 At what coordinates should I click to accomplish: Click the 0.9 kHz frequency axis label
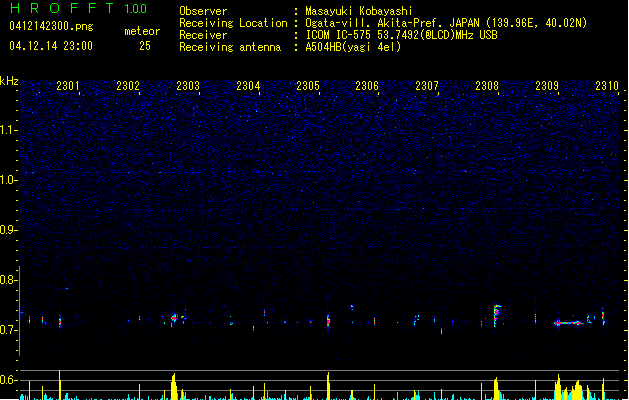click(9, 230)
